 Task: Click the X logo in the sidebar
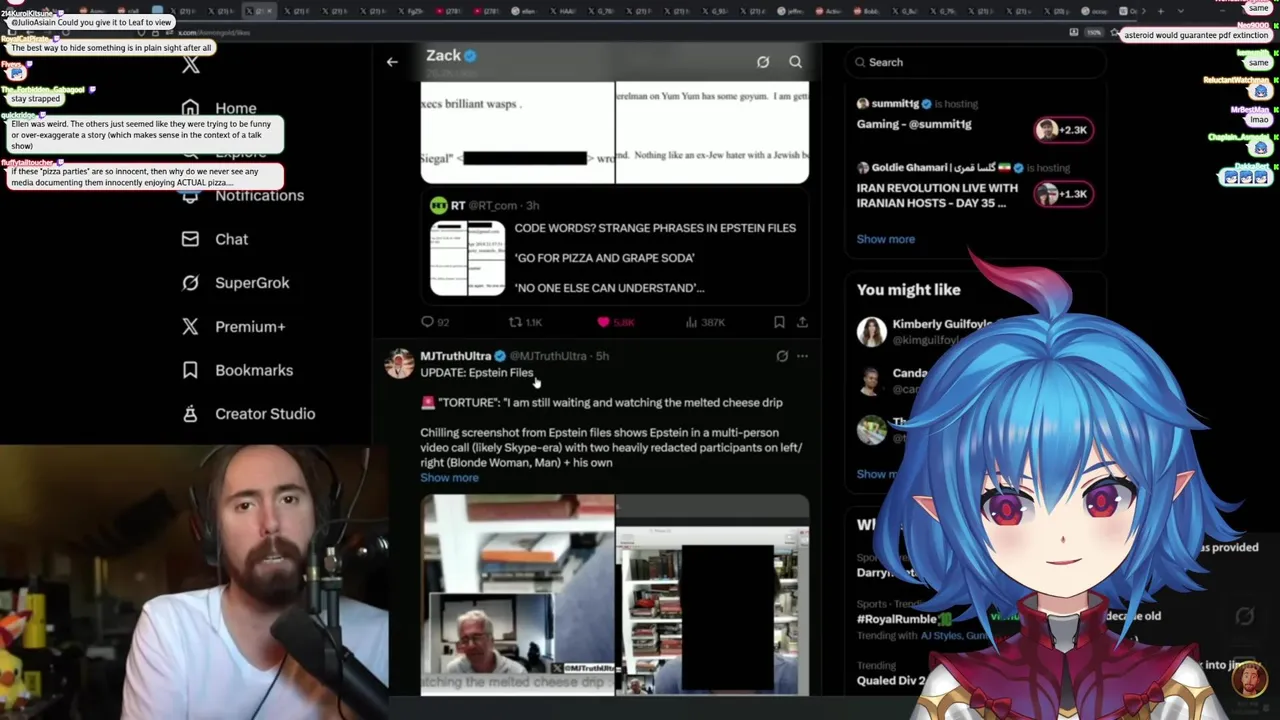[191, 65]
